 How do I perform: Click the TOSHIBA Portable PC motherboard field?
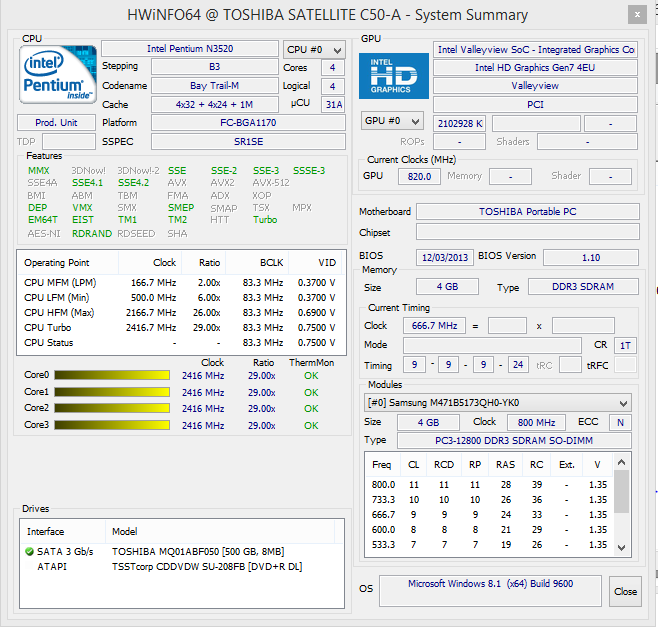[x=528, y=211]
